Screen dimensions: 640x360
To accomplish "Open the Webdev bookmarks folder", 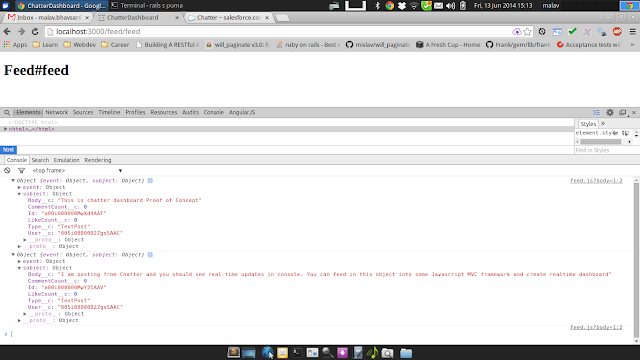I will coord(80,44).
